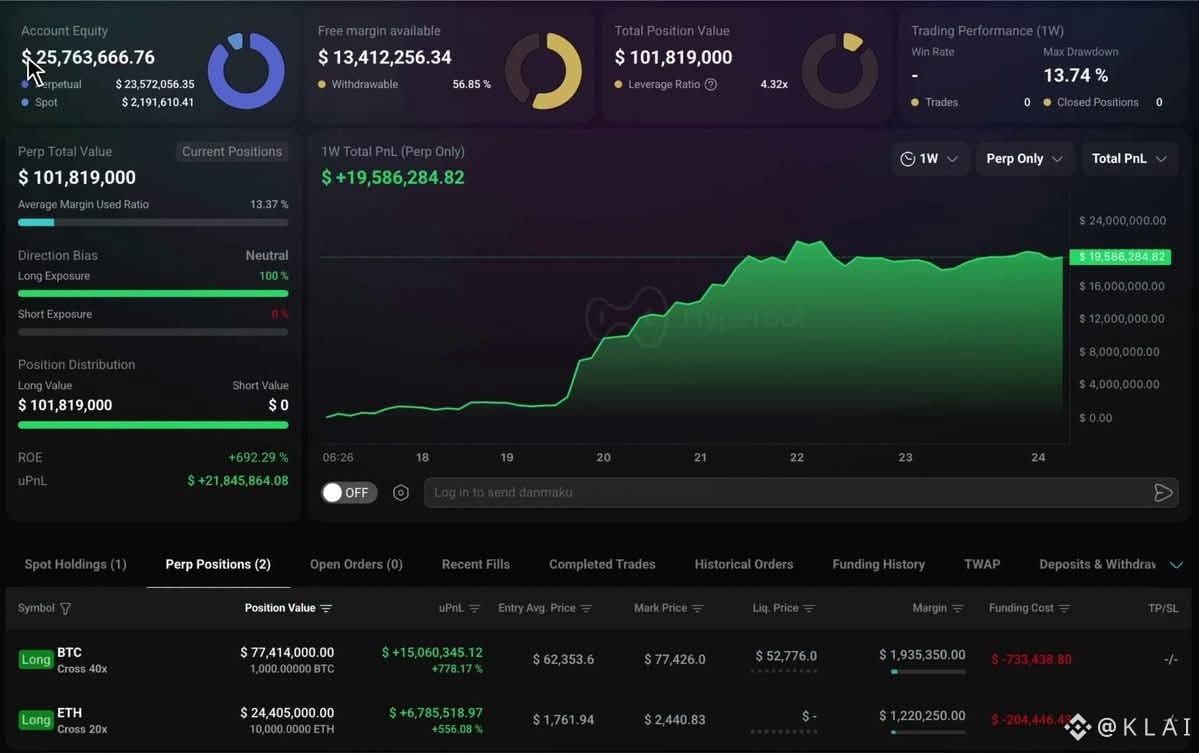
Task: Open the Total PnL dropdown
Action: [x=1129, y=159]
